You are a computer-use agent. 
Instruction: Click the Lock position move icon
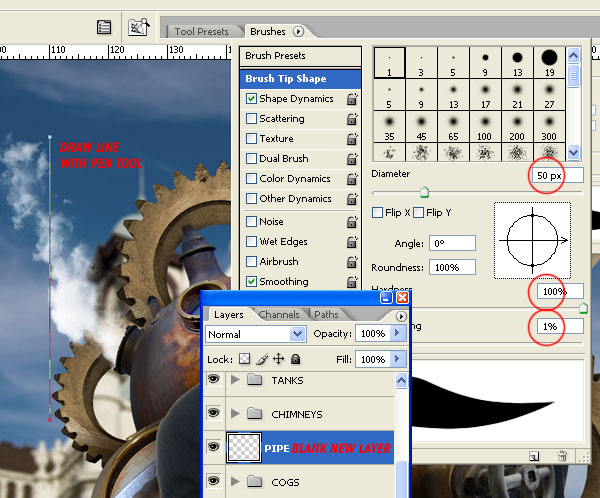click(x=279, y=359)
